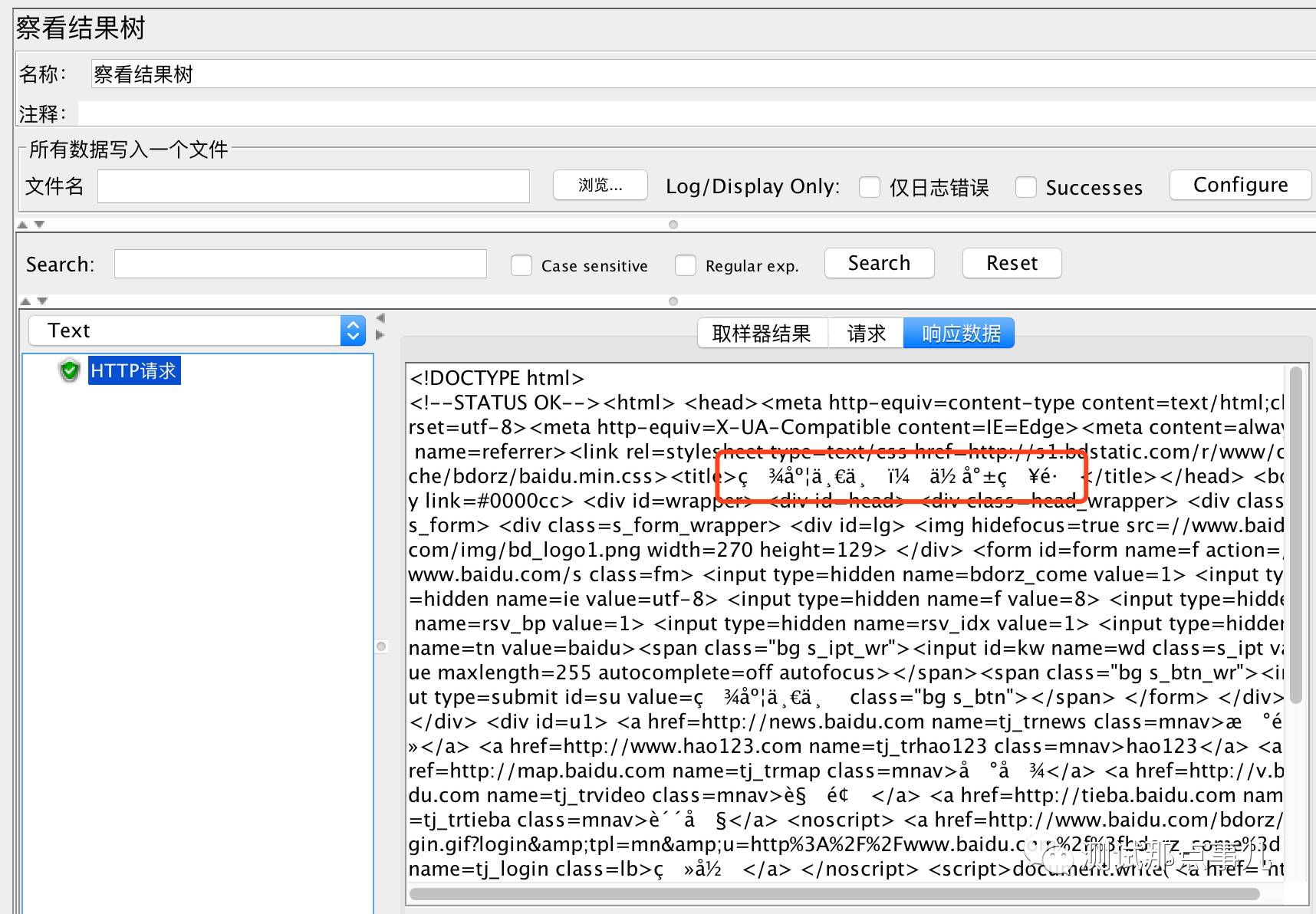Focus the Search text input field
This screenshot has width=1316, height=914.
(301, 264)
